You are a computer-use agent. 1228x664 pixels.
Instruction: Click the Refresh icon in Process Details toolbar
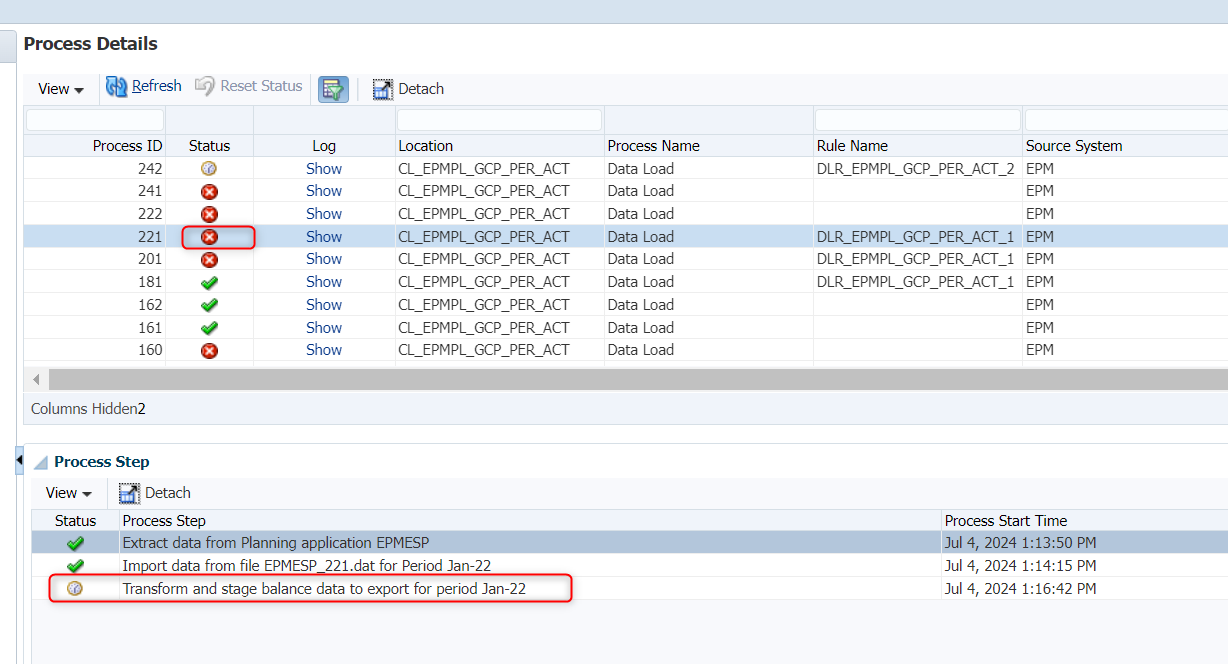117,87
